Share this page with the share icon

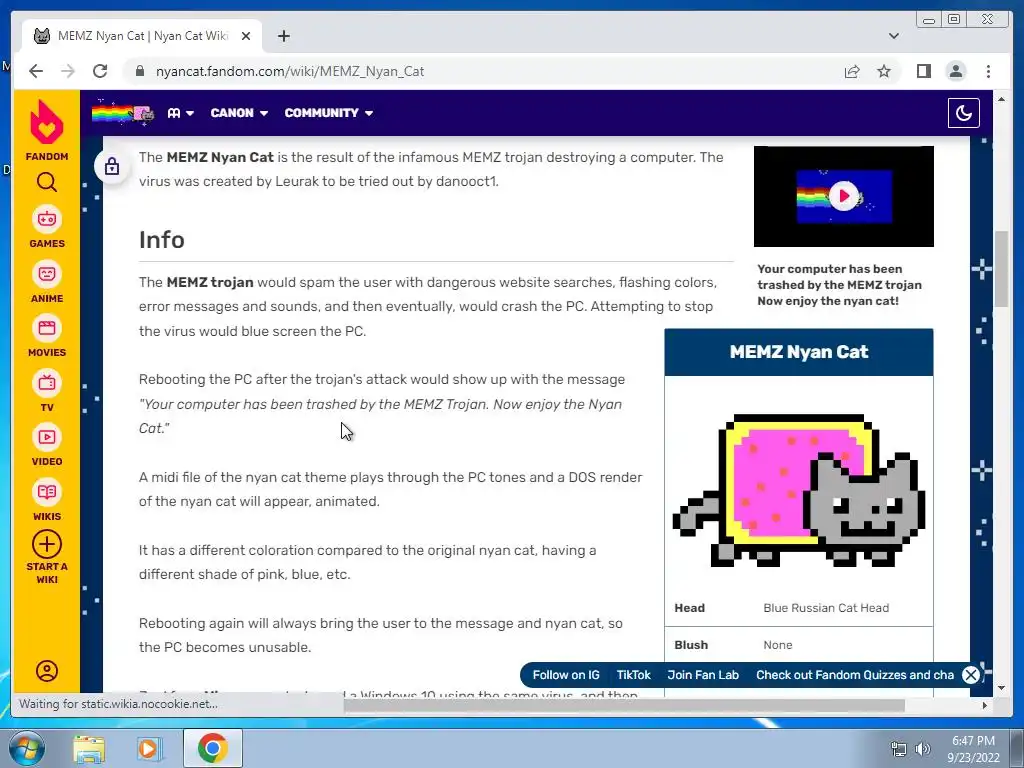[852, 71]
